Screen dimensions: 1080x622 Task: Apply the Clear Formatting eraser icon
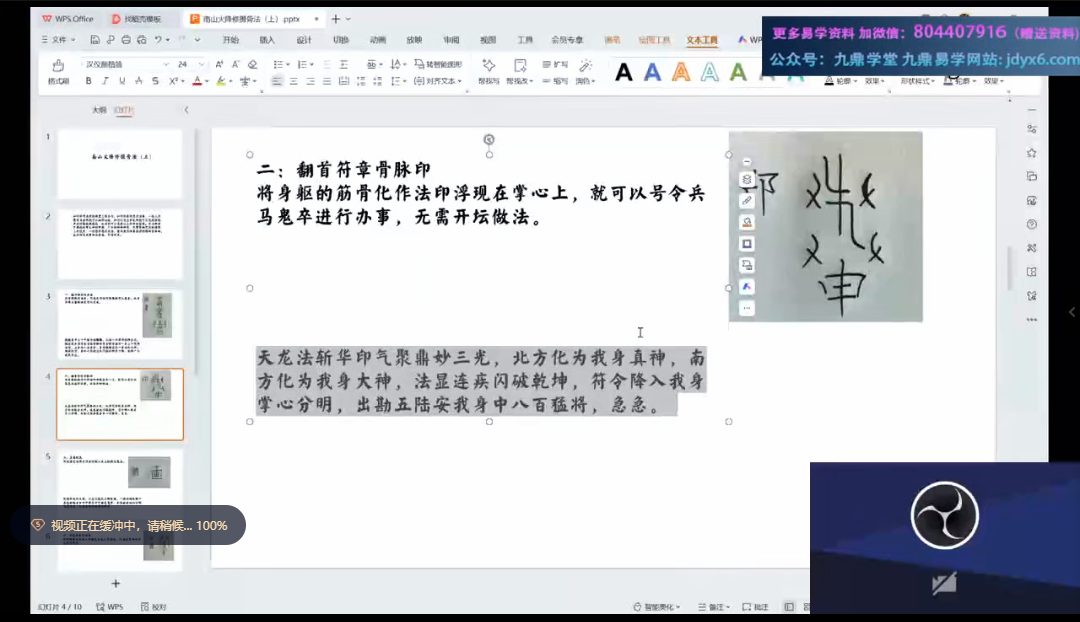tap(252, 64)
